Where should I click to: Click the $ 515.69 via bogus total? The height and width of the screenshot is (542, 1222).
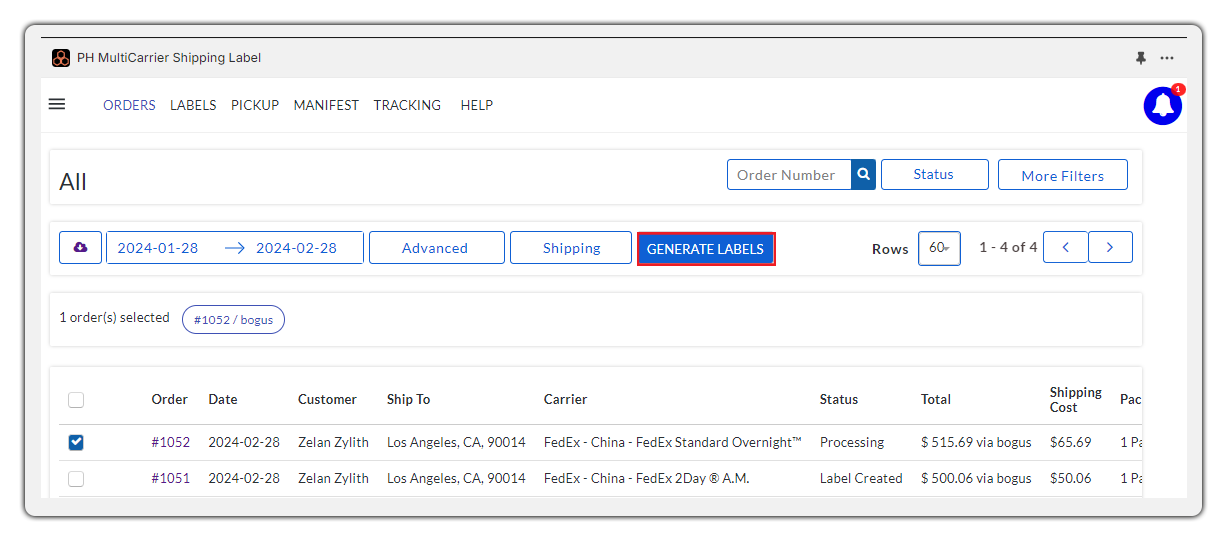976,442
